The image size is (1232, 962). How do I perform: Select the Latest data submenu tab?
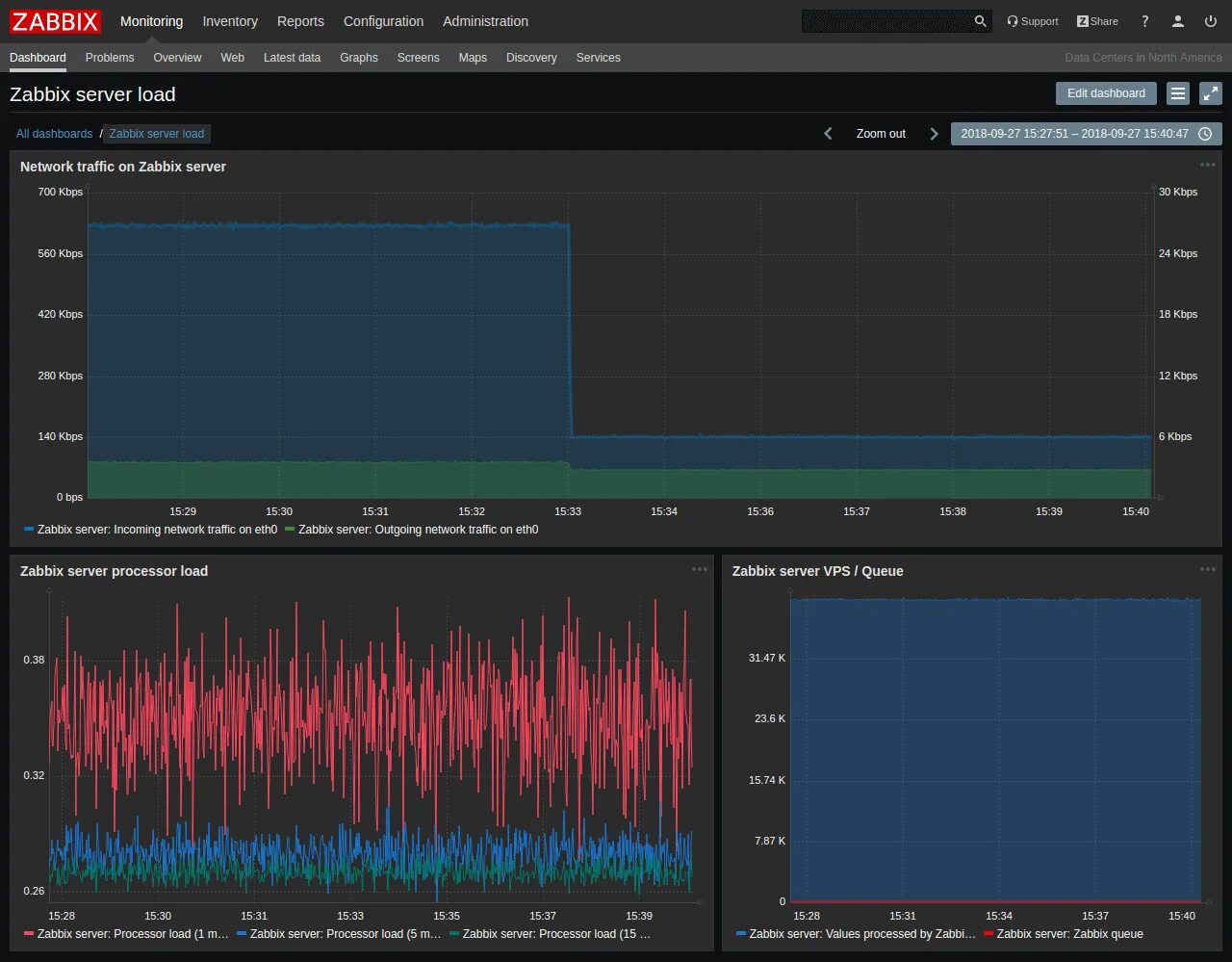click(x=292, y=58)
